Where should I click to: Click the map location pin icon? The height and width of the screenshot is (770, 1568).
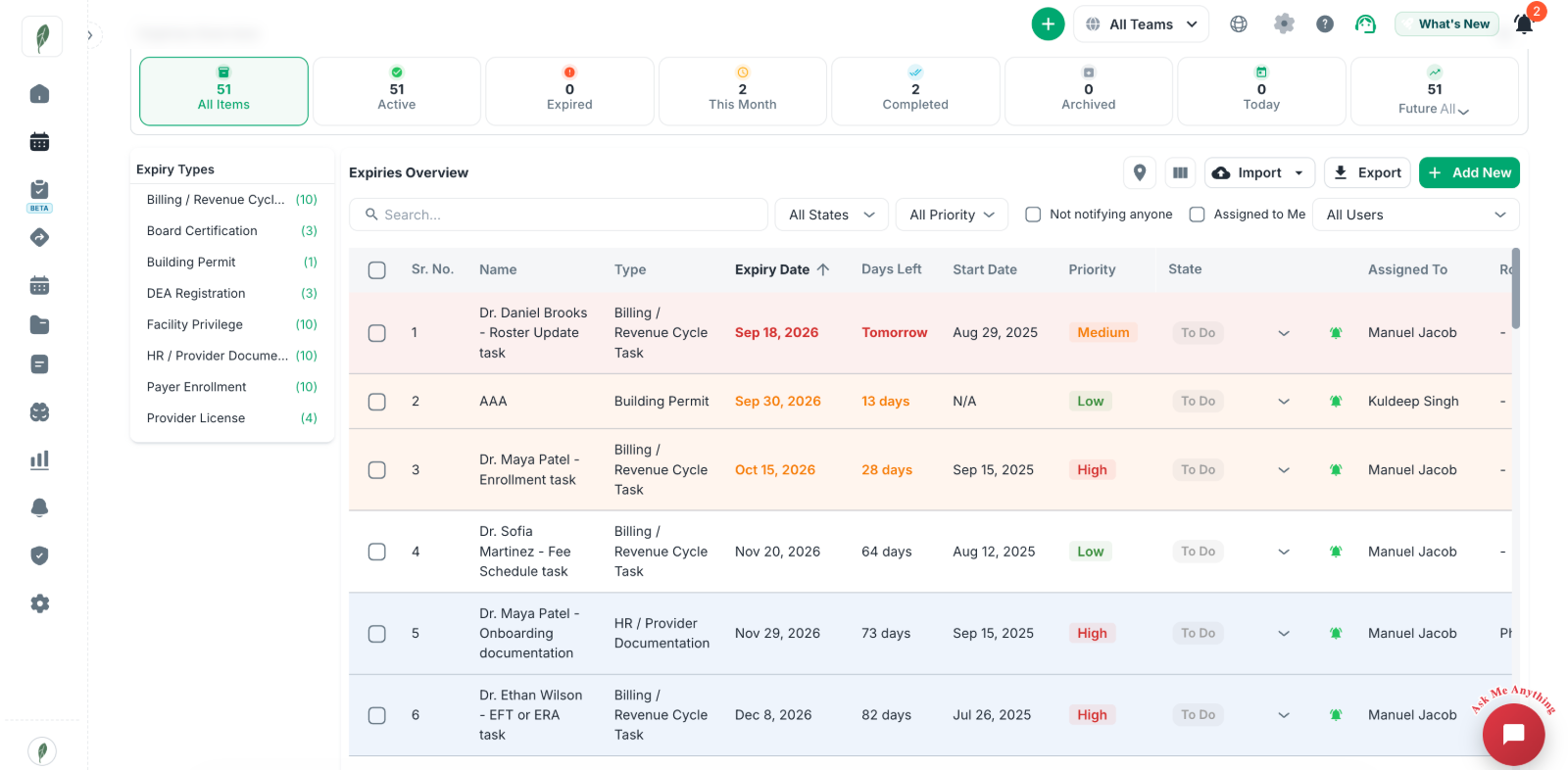pyautogui.click(x=1140, y=172)
